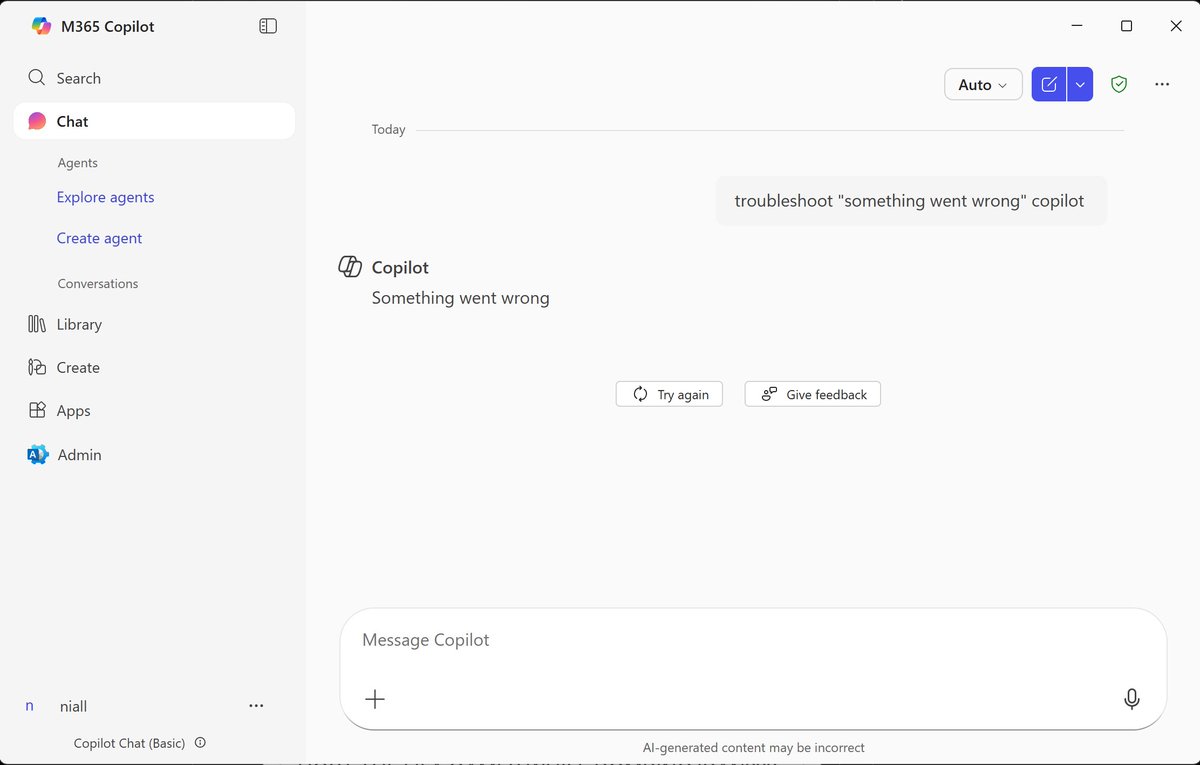The height and width of the screenshot is (765, 1200).
Task: Click the AI-generated content may be incorrect notice
Action: [753, 748]
